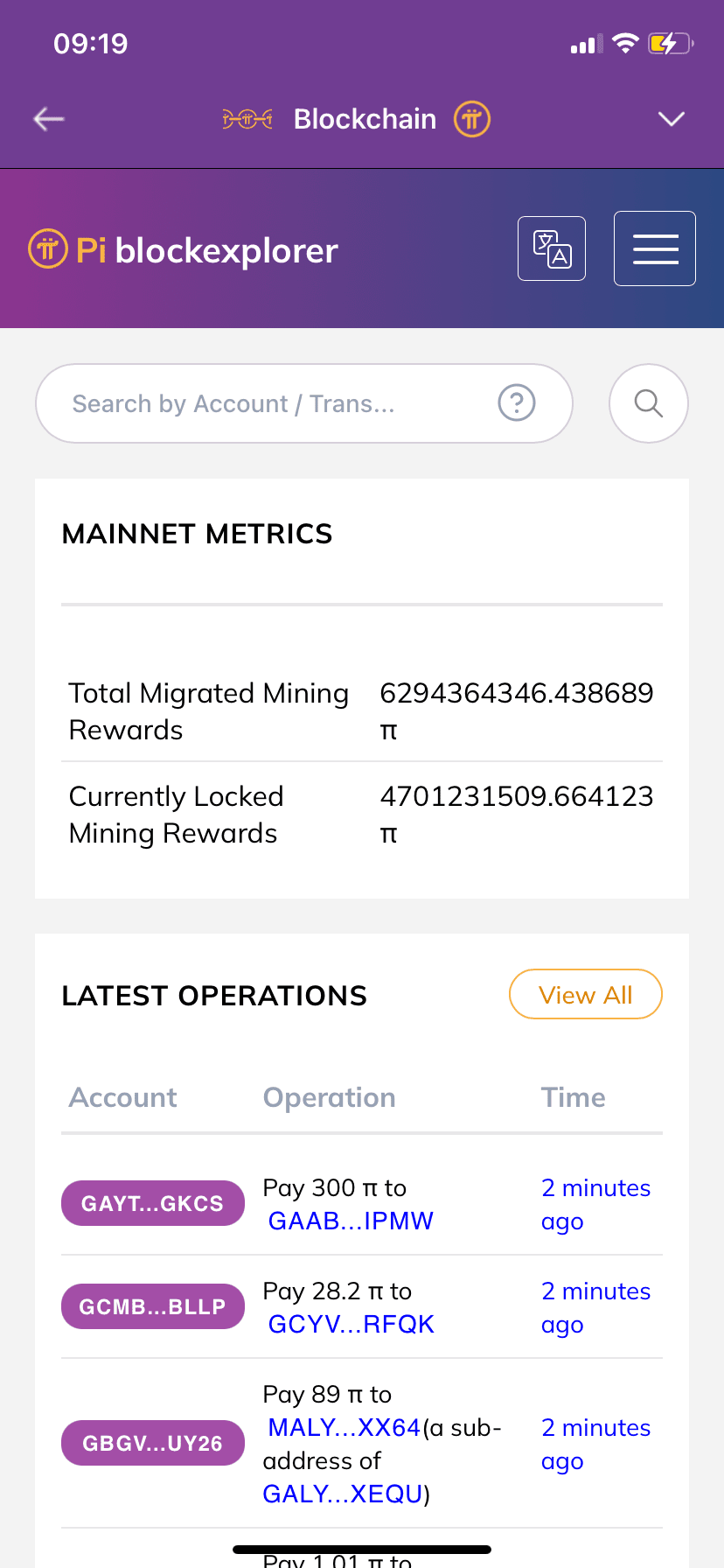The width and height of the screenshot is (724, 1568).
Task: Tap the 09:19 clock in status bar
Action: pyautogui.click(x=91, y=43)
